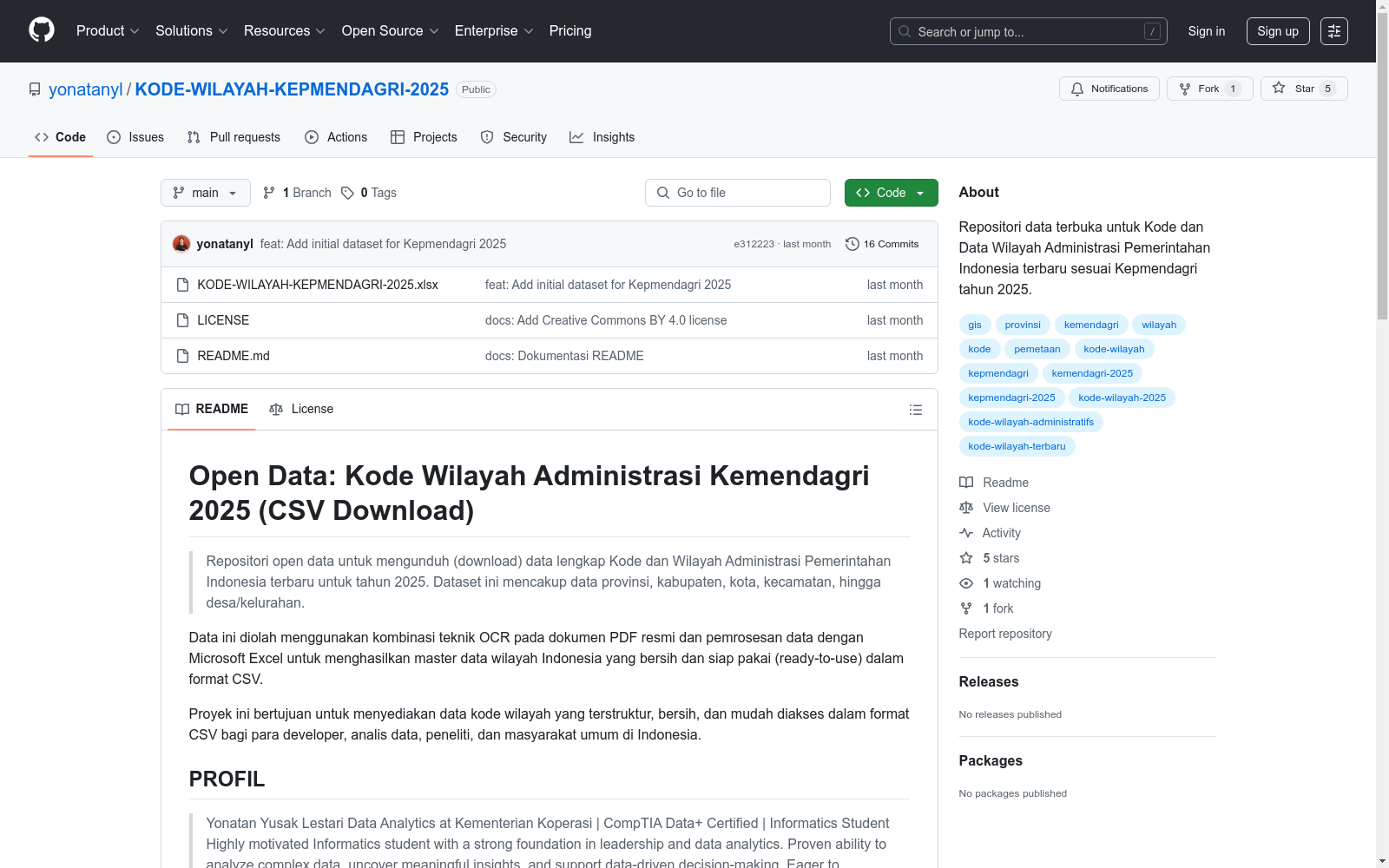Click the repository owner avatar of yonatanyl
Screen dimensions: 1389x868
[x=181, y=244]
